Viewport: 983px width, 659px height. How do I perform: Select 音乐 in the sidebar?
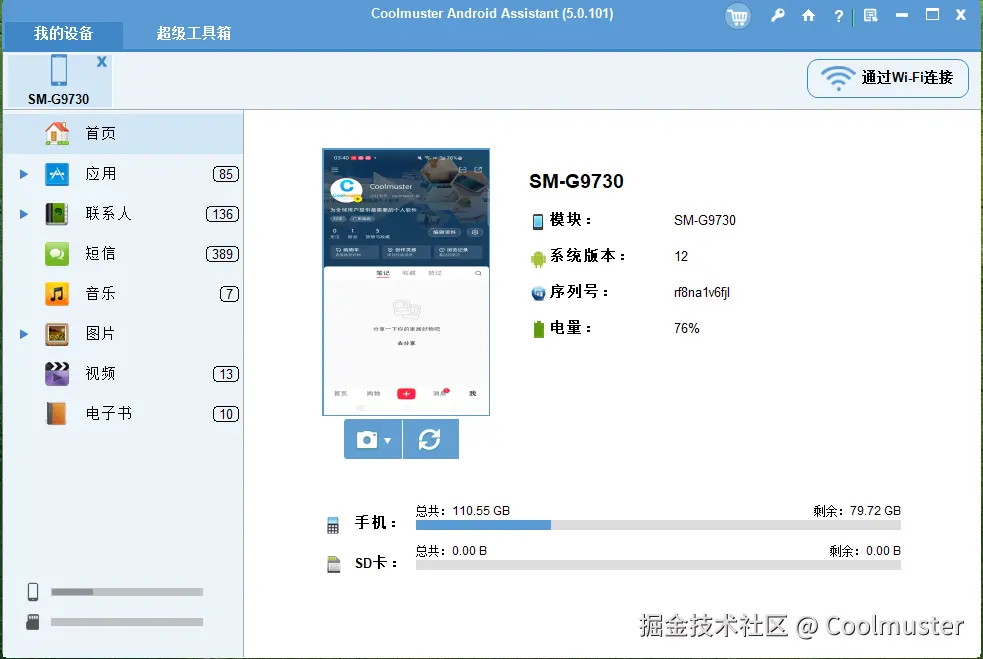[x=100, y=293]
